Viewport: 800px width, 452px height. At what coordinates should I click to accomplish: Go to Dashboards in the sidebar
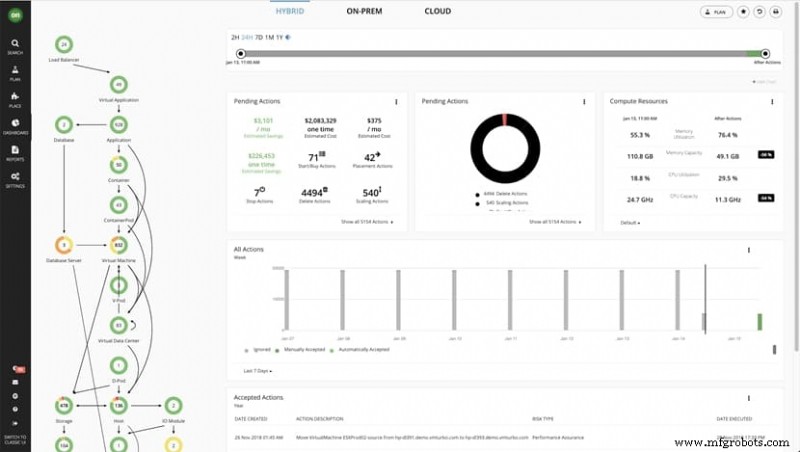15,127
